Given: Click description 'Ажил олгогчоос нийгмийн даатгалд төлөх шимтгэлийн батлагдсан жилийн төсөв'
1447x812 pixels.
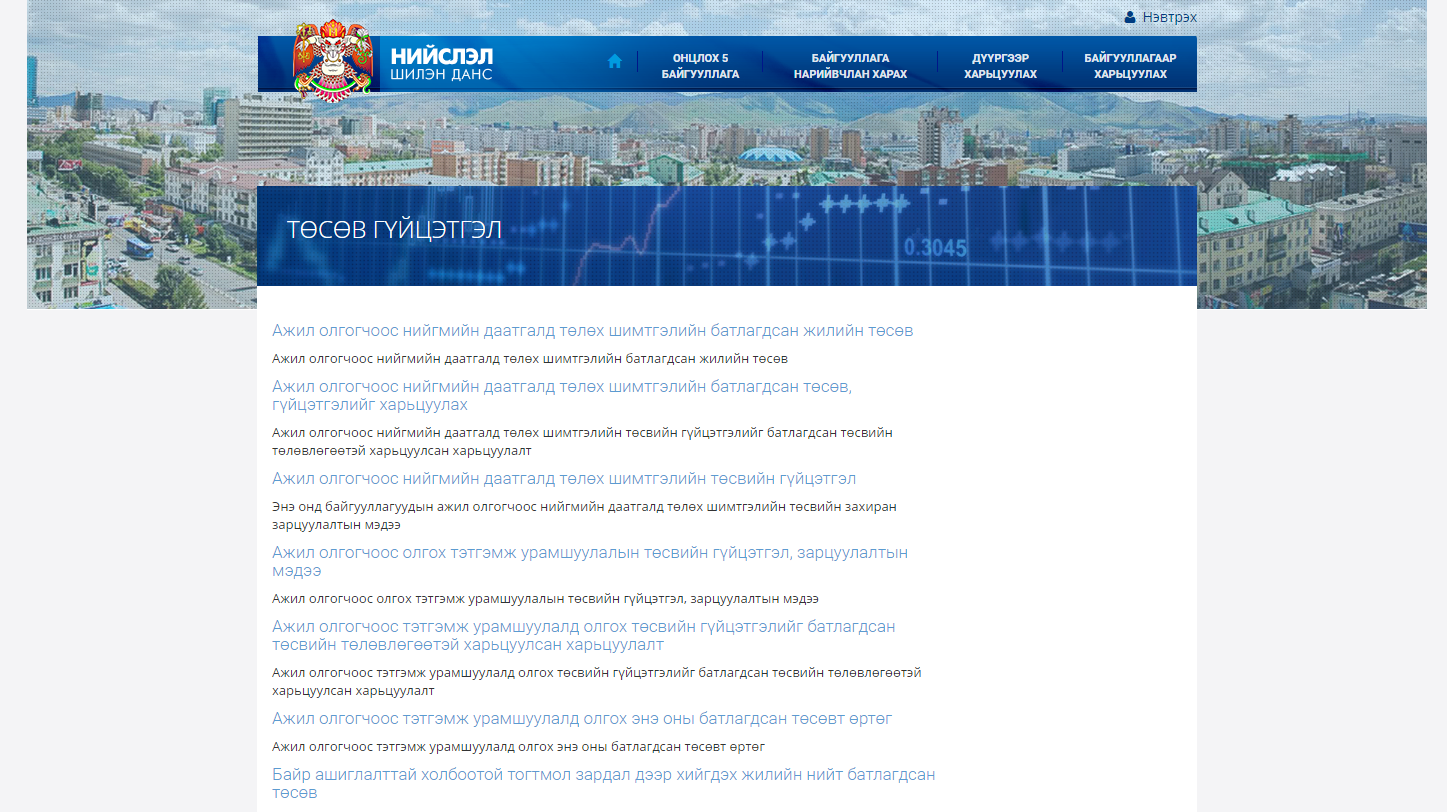Looking at the screenshot, I should pyautogui.click(x=529, y=358).
